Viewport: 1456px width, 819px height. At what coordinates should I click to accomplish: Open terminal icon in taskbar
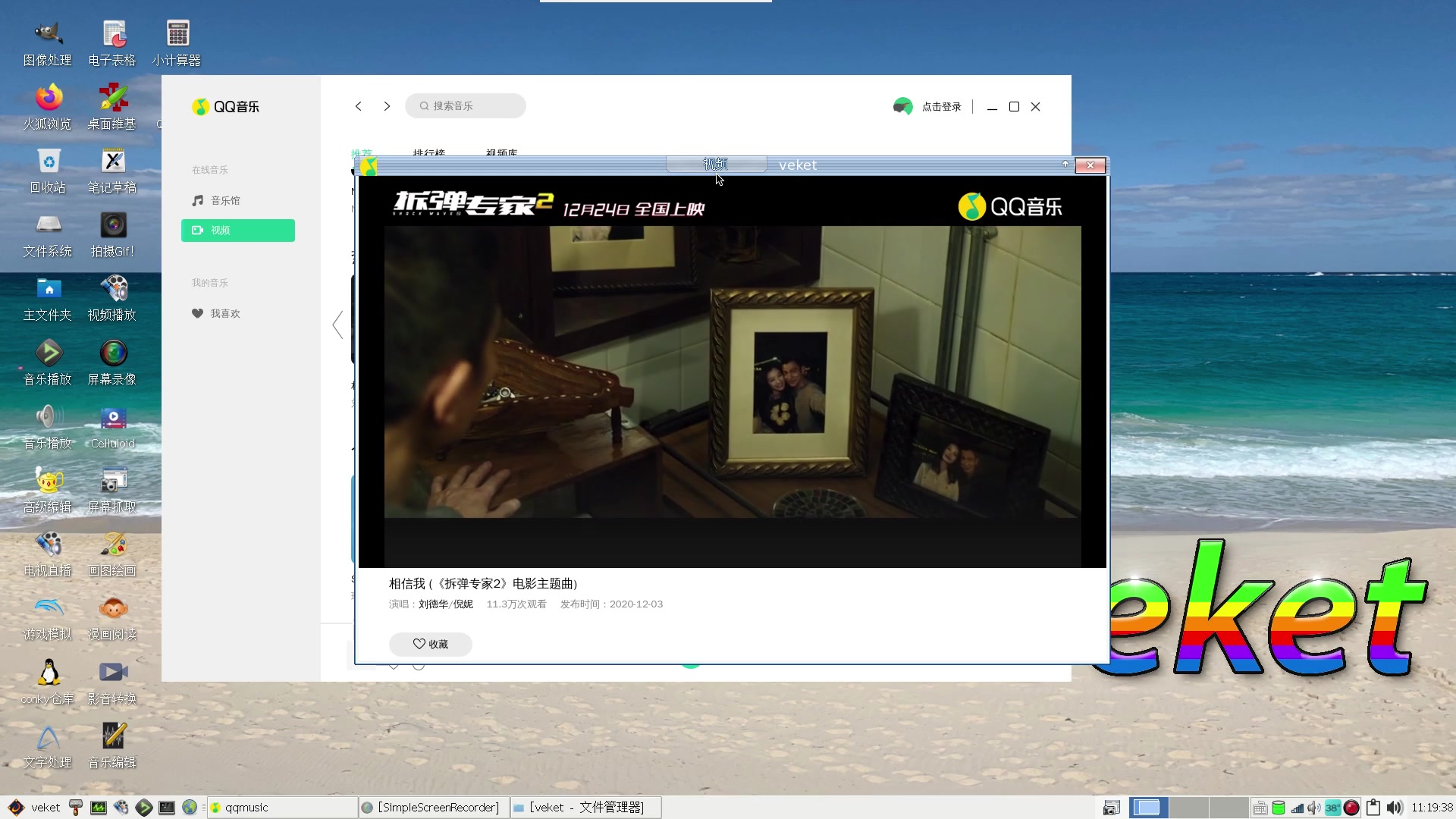pos(167,807)
